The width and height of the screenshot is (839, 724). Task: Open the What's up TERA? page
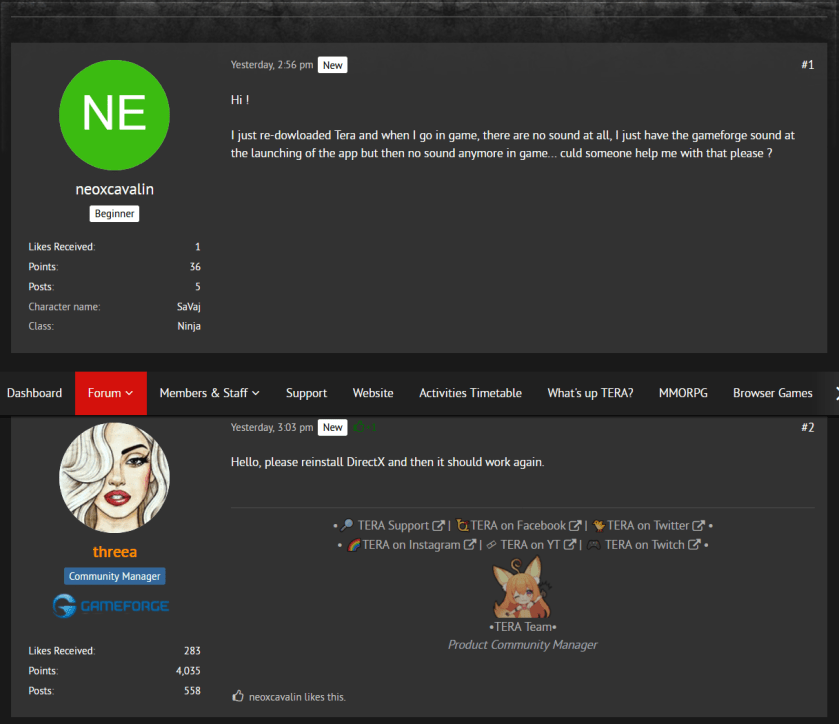[590, 393]
